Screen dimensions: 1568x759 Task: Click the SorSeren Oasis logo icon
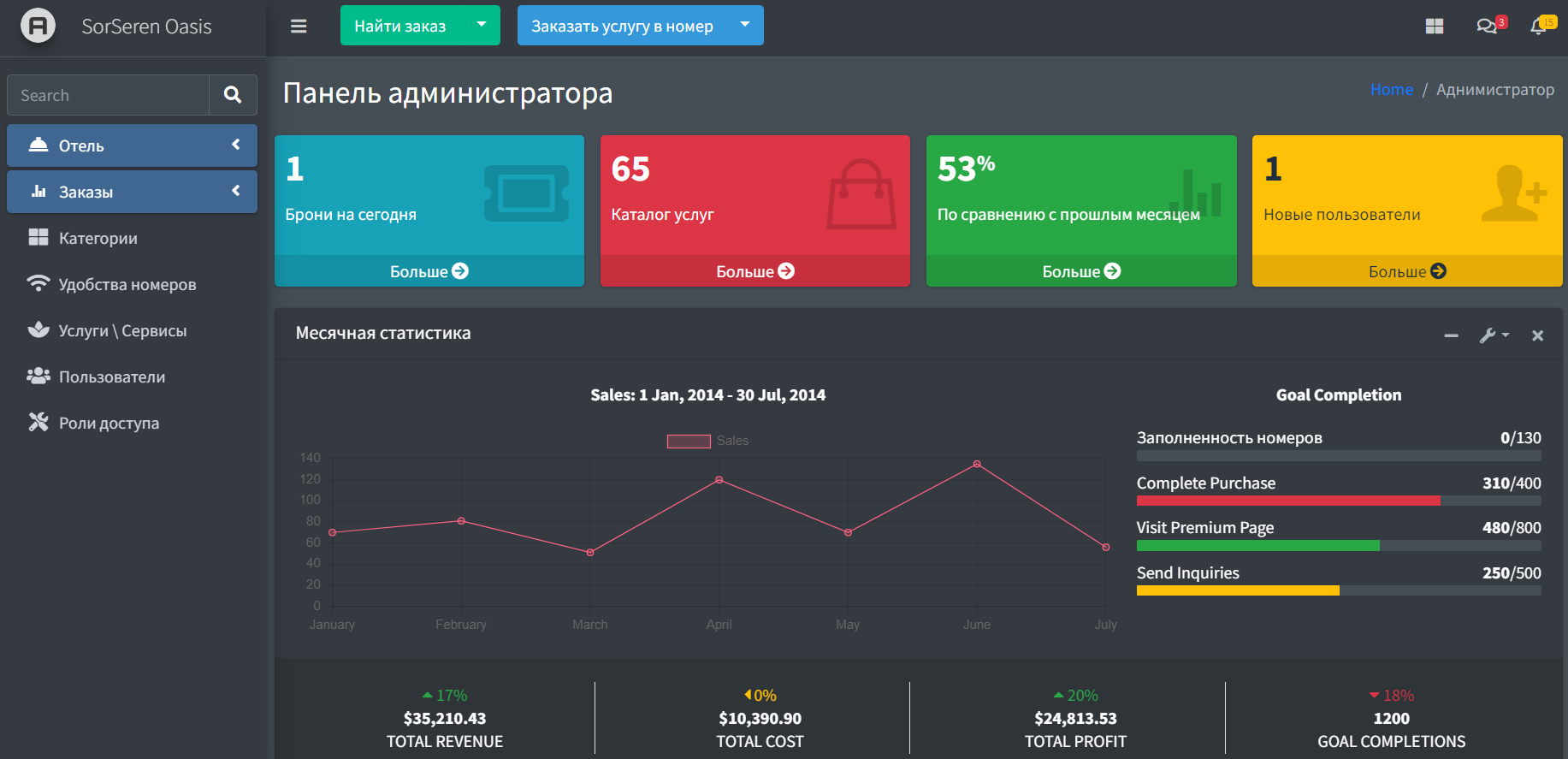pos(38,26)
